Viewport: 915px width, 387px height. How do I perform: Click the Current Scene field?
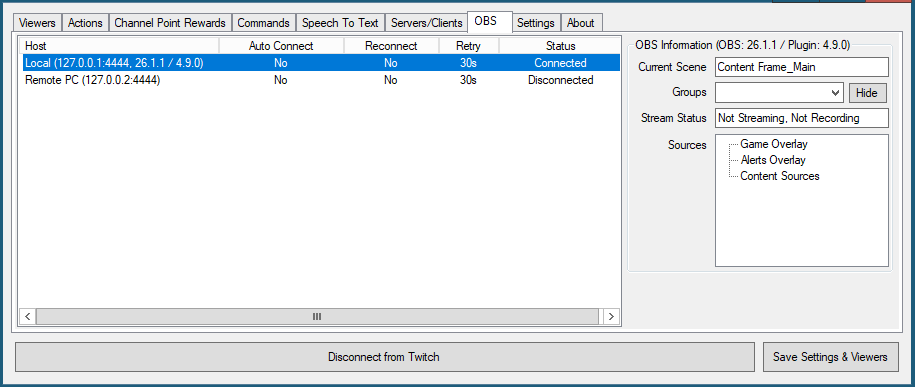tap(802, 67)
